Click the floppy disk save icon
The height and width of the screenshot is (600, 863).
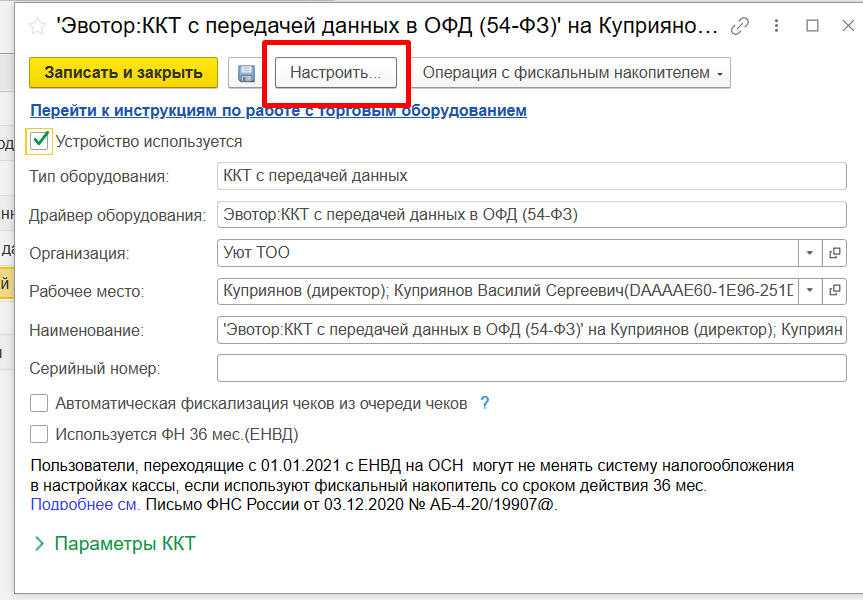pyautogui.click(x=245, y=73)
